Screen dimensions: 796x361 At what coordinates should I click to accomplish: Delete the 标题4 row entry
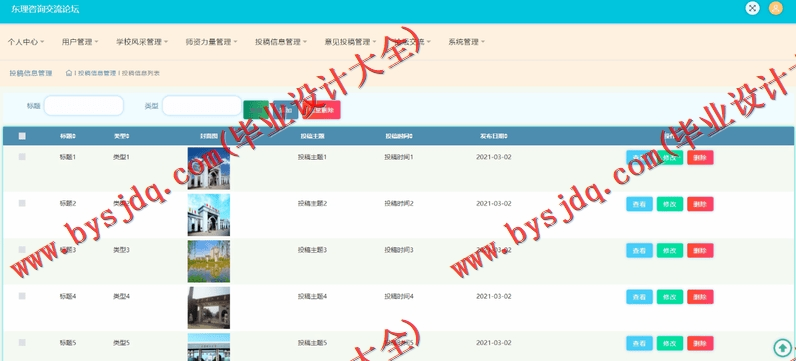[700, 297]
